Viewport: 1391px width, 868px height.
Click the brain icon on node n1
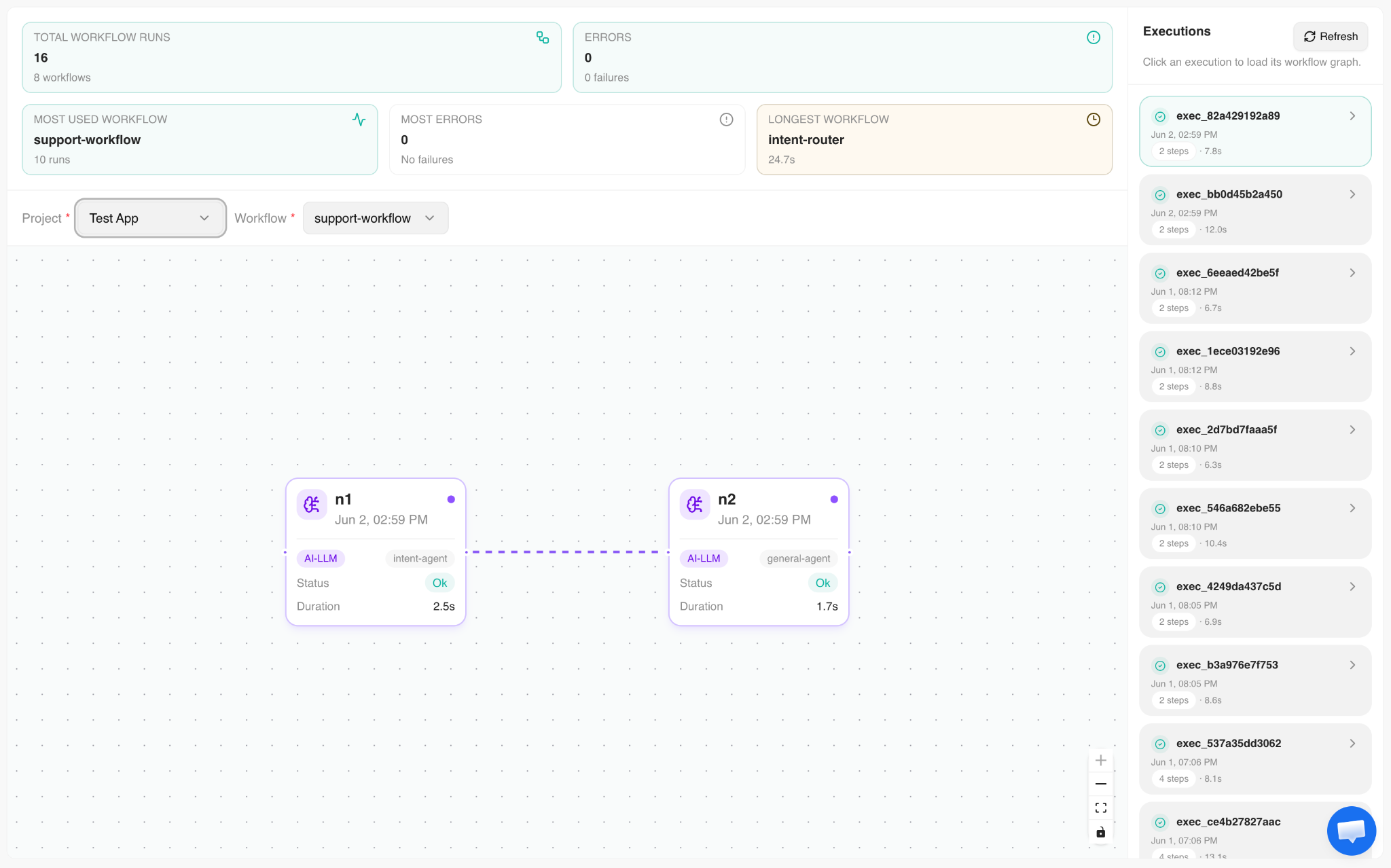coord(312,505)
